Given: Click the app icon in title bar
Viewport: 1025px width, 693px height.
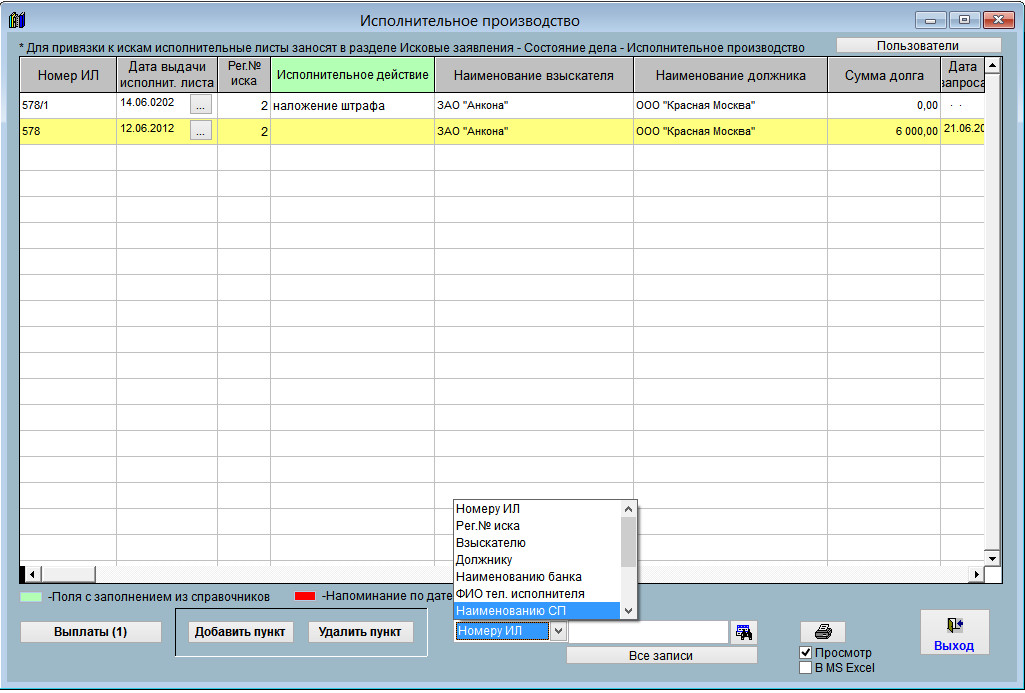Looking at the screenshot, I should [17, 20].
